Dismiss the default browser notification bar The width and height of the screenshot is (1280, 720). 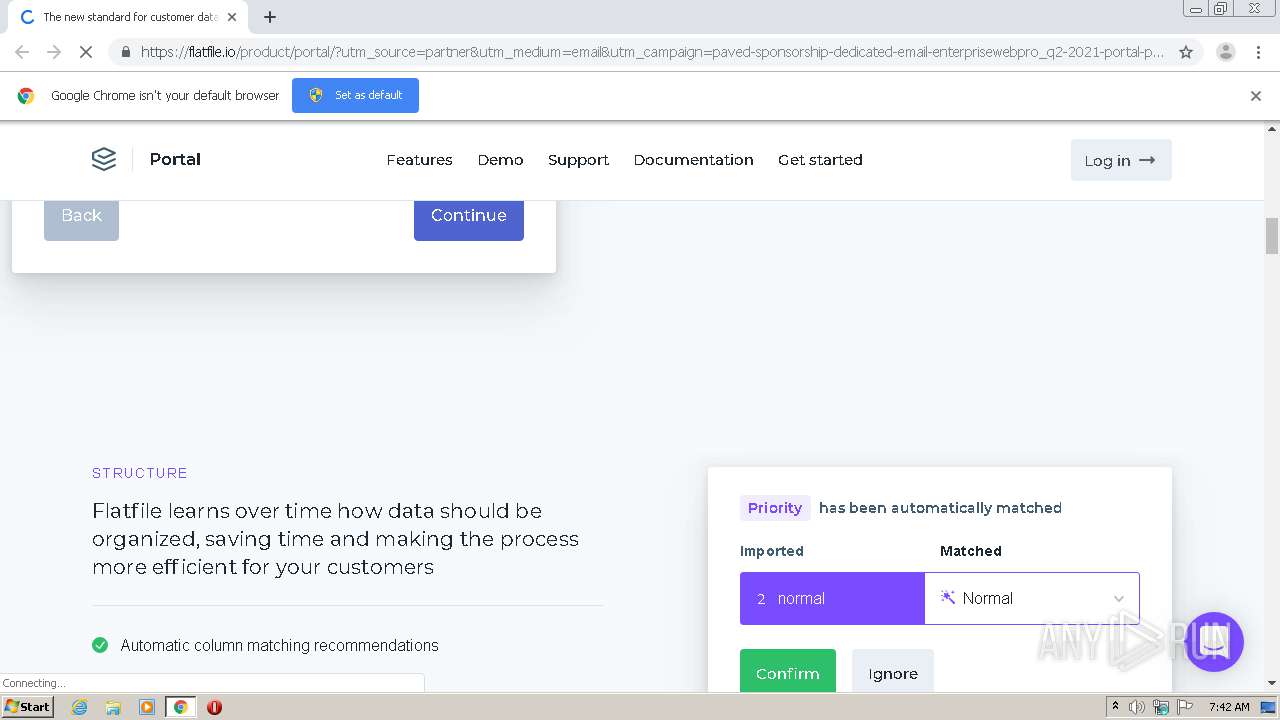(x=1256, y=96)
